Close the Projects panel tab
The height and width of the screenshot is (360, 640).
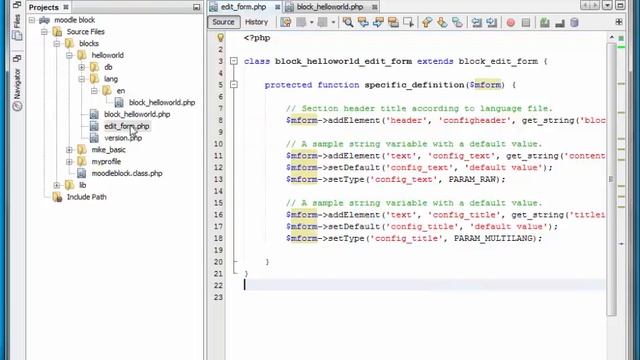(x=66, y=7)
